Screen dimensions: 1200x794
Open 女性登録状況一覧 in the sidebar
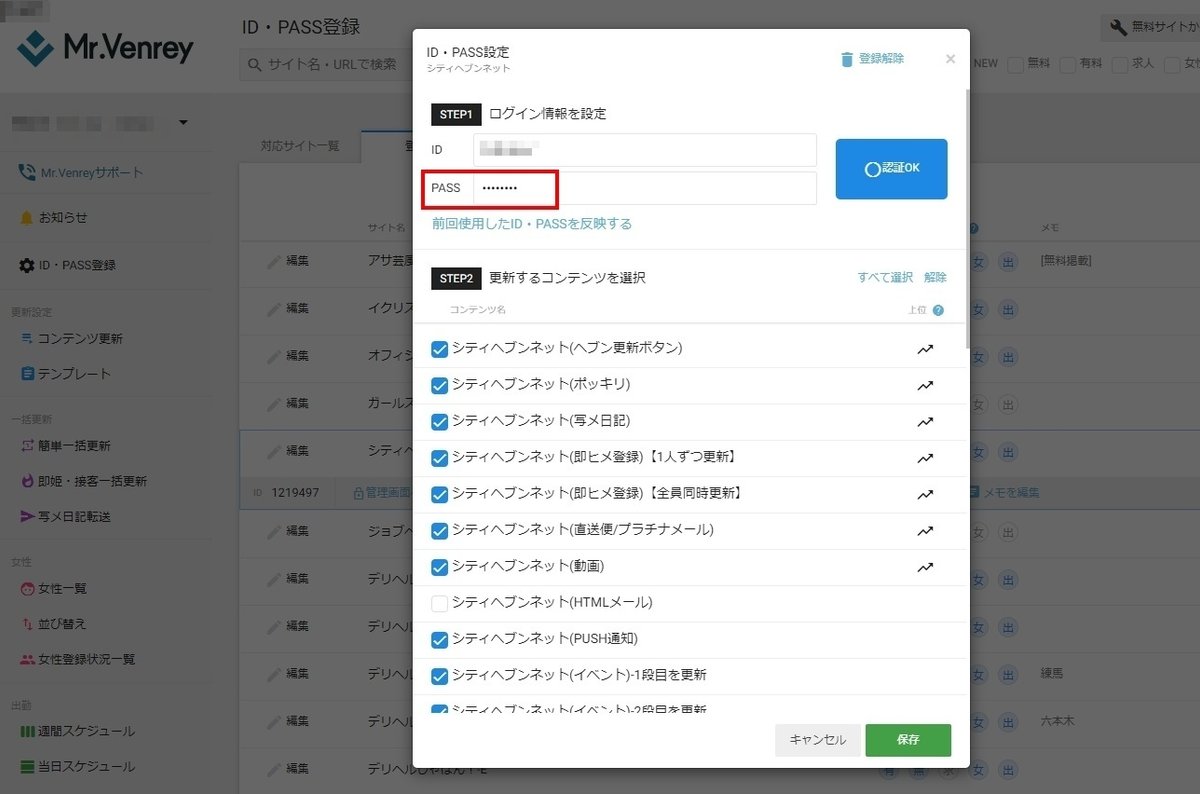pos(78,659)
